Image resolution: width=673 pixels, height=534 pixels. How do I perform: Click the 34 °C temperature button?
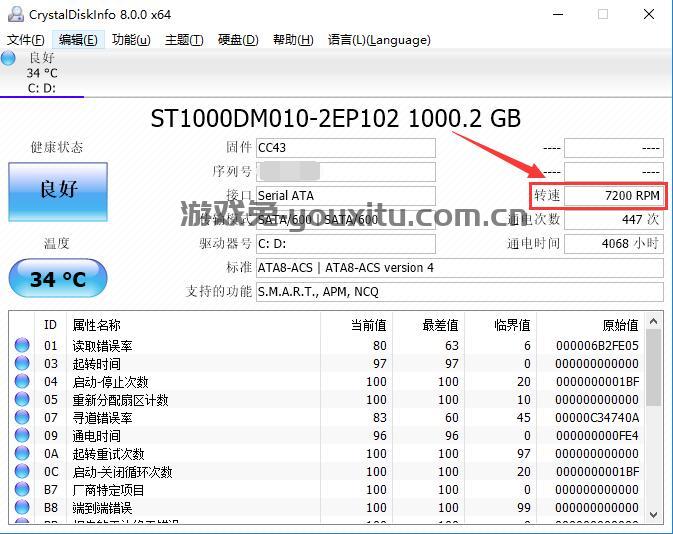[58, 278]
